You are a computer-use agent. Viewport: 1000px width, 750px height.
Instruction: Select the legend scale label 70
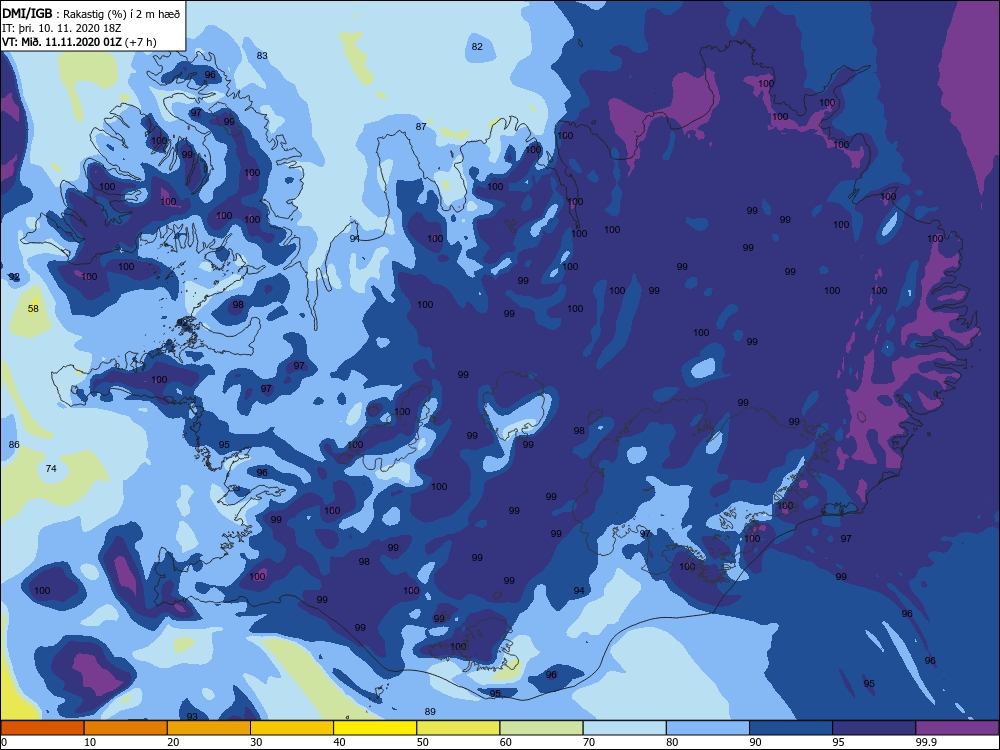click(589, 742)
